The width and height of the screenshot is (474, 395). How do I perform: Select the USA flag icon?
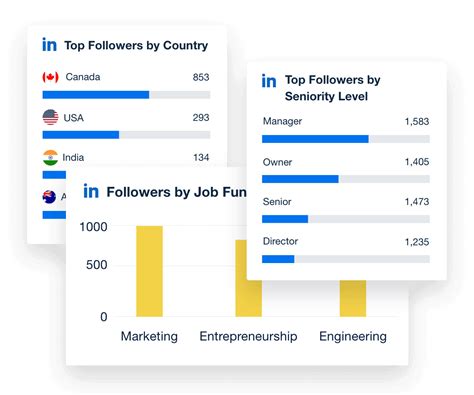pyautogui.click(x=50, y=117)
